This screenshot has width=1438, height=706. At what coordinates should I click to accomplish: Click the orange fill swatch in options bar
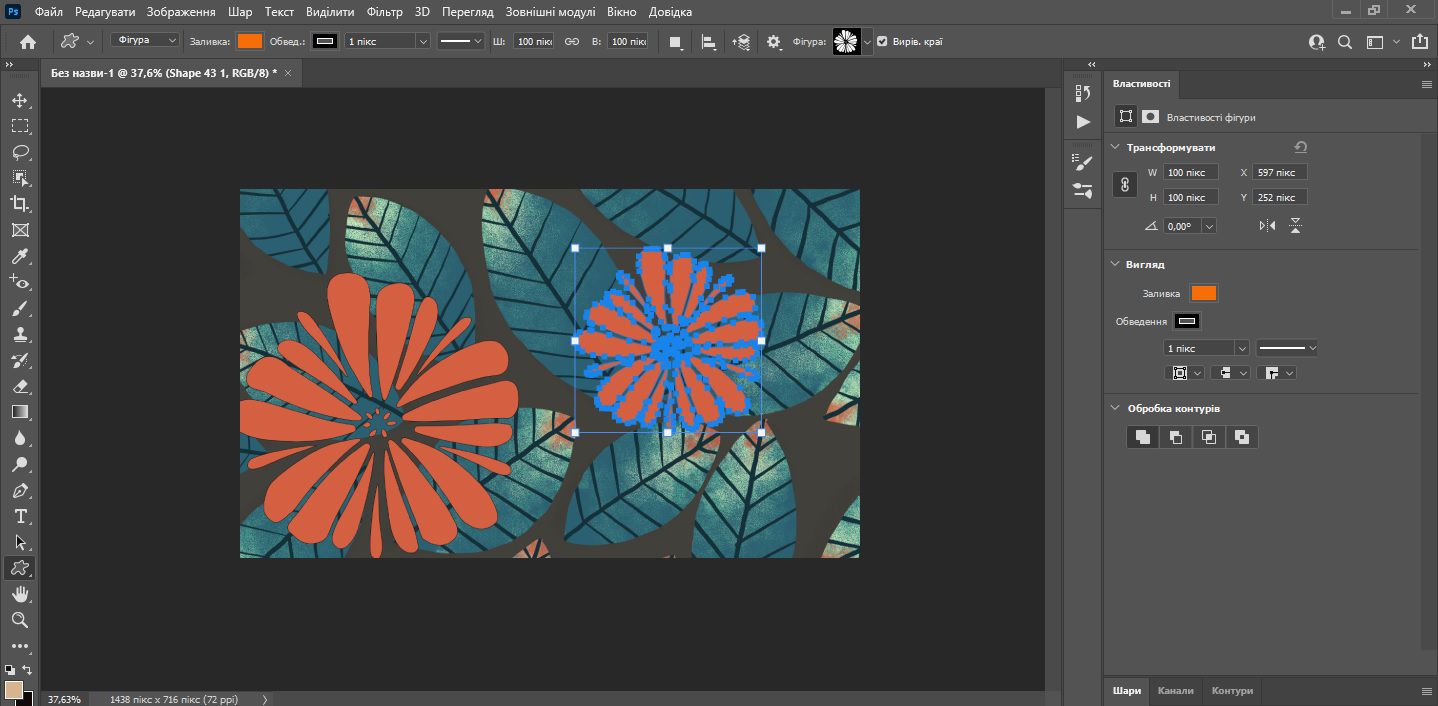[249, 41]
